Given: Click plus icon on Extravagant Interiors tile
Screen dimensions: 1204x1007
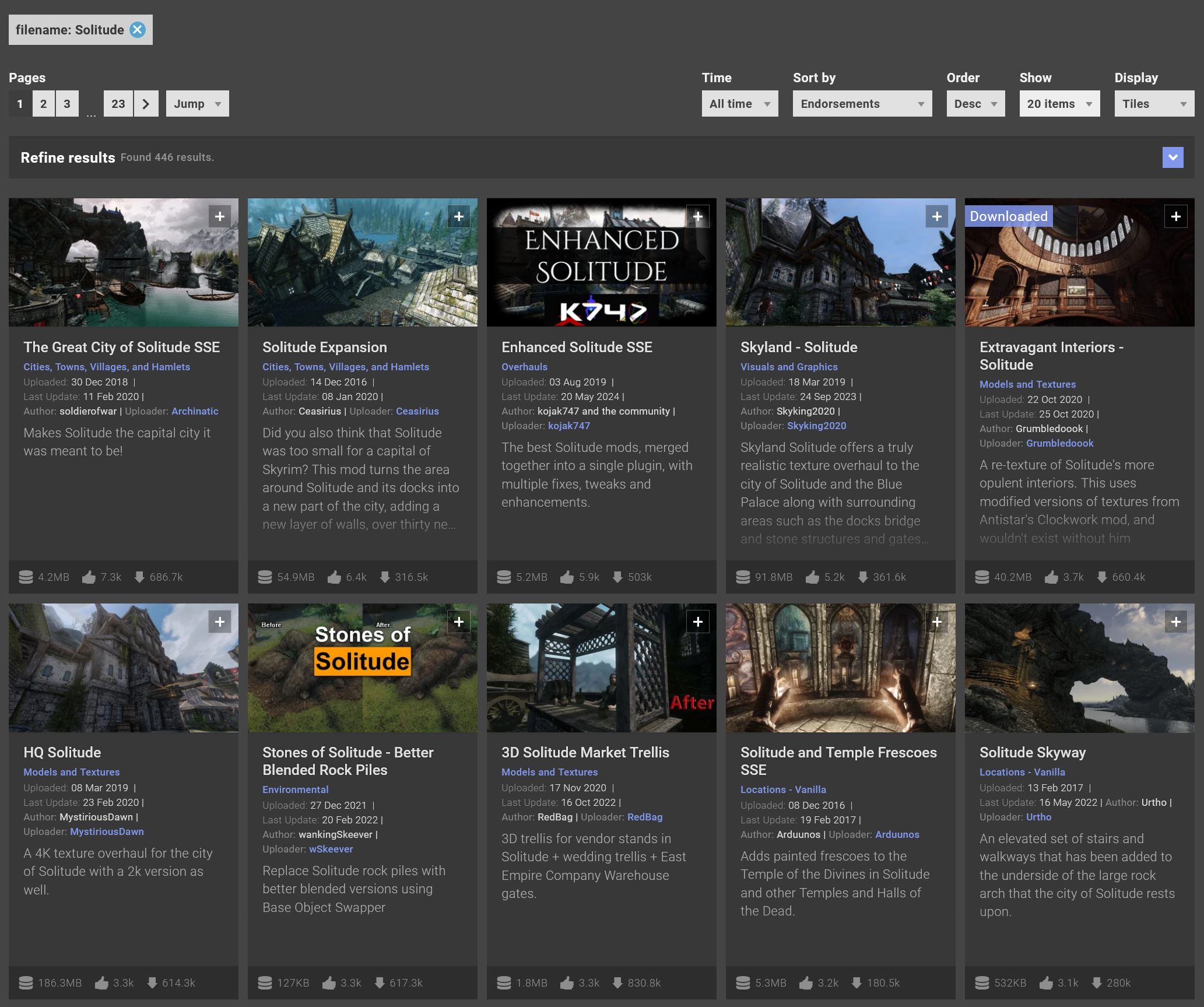Looking at the screenshot, I should (1175, 216).
